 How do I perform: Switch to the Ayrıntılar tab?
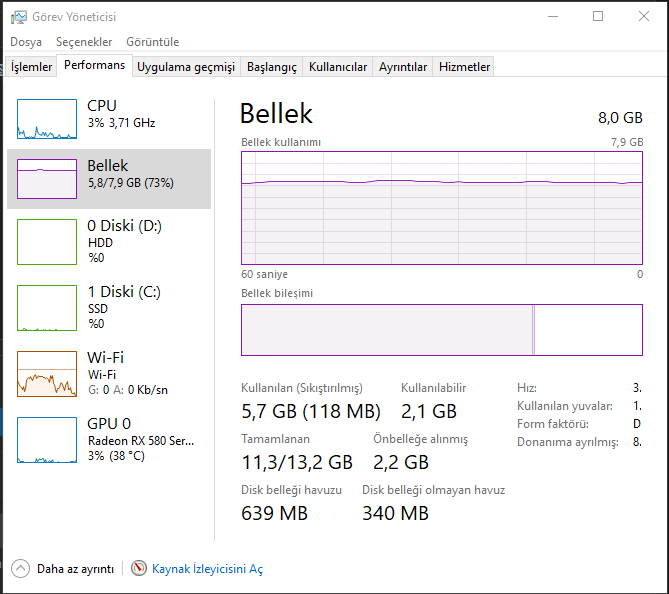coord(403,67)
